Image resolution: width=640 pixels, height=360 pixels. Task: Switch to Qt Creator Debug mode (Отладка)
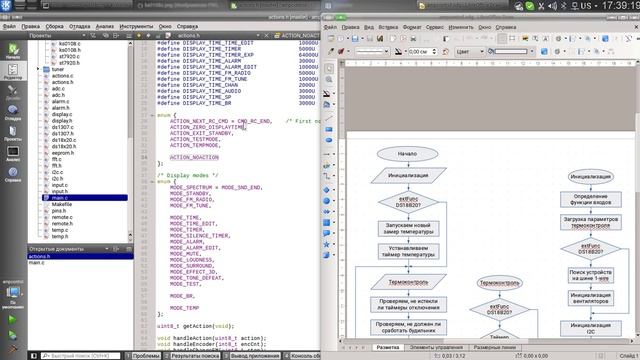click(13, 112)
